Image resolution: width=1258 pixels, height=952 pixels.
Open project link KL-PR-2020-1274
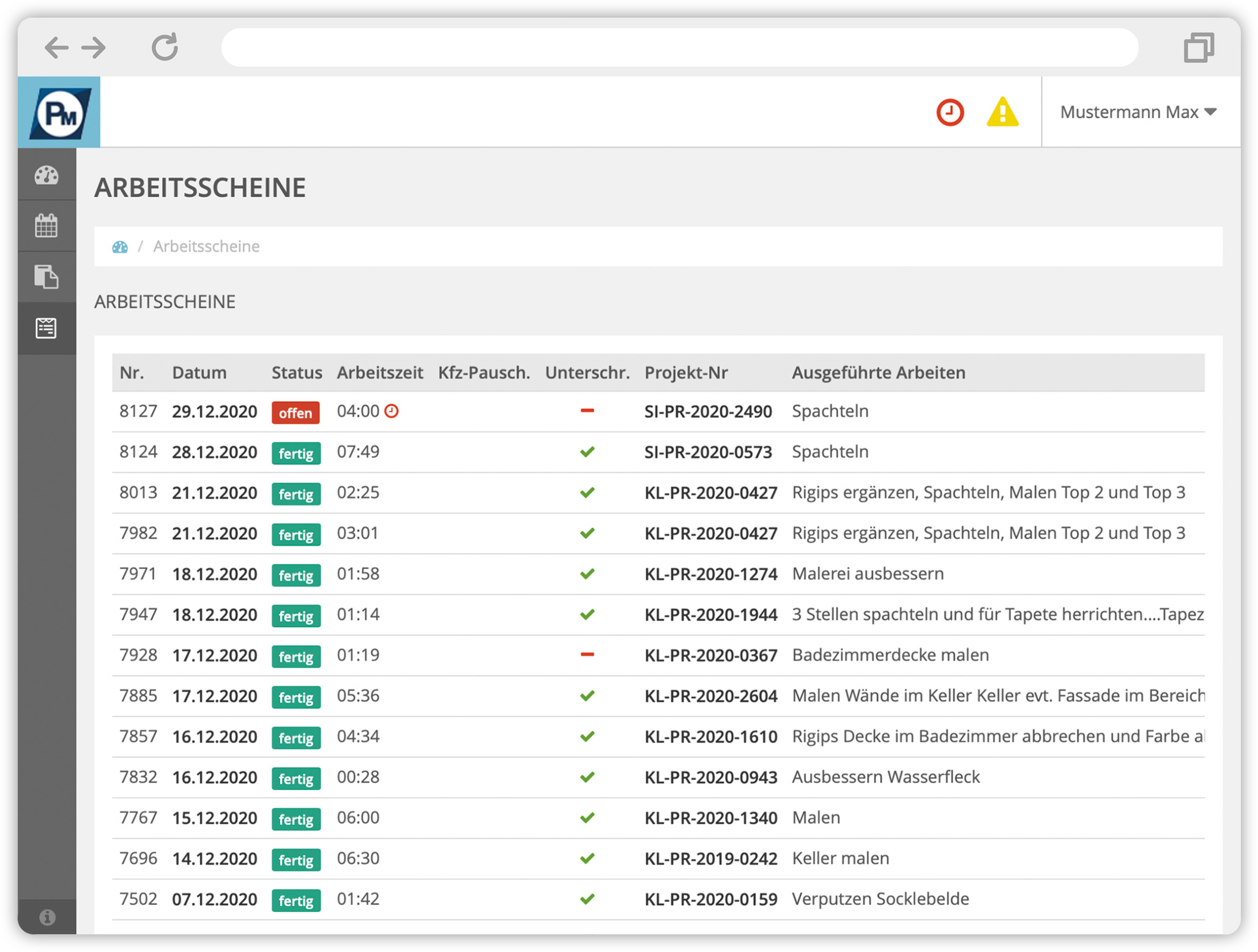click(710, 575)
